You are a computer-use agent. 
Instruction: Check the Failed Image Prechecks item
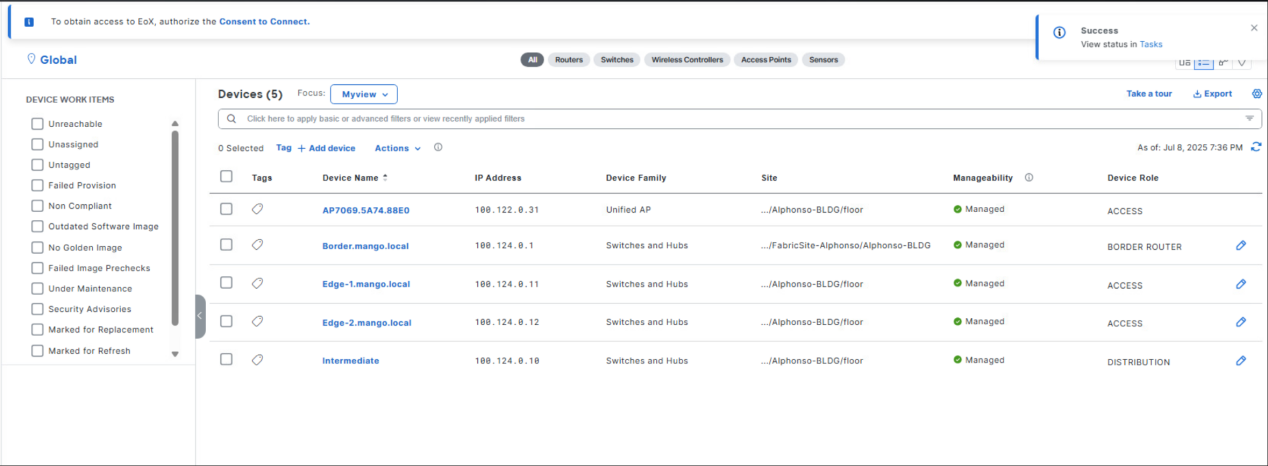point(37,268)
